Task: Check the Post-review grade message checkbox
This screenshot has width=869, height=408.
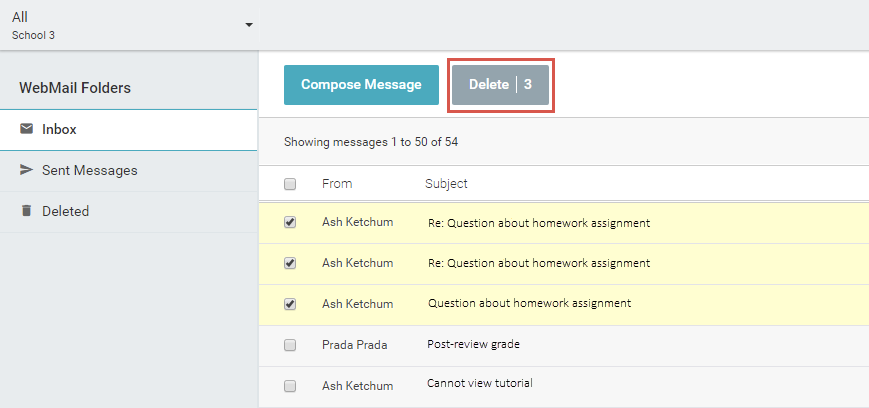Action: 290,345
